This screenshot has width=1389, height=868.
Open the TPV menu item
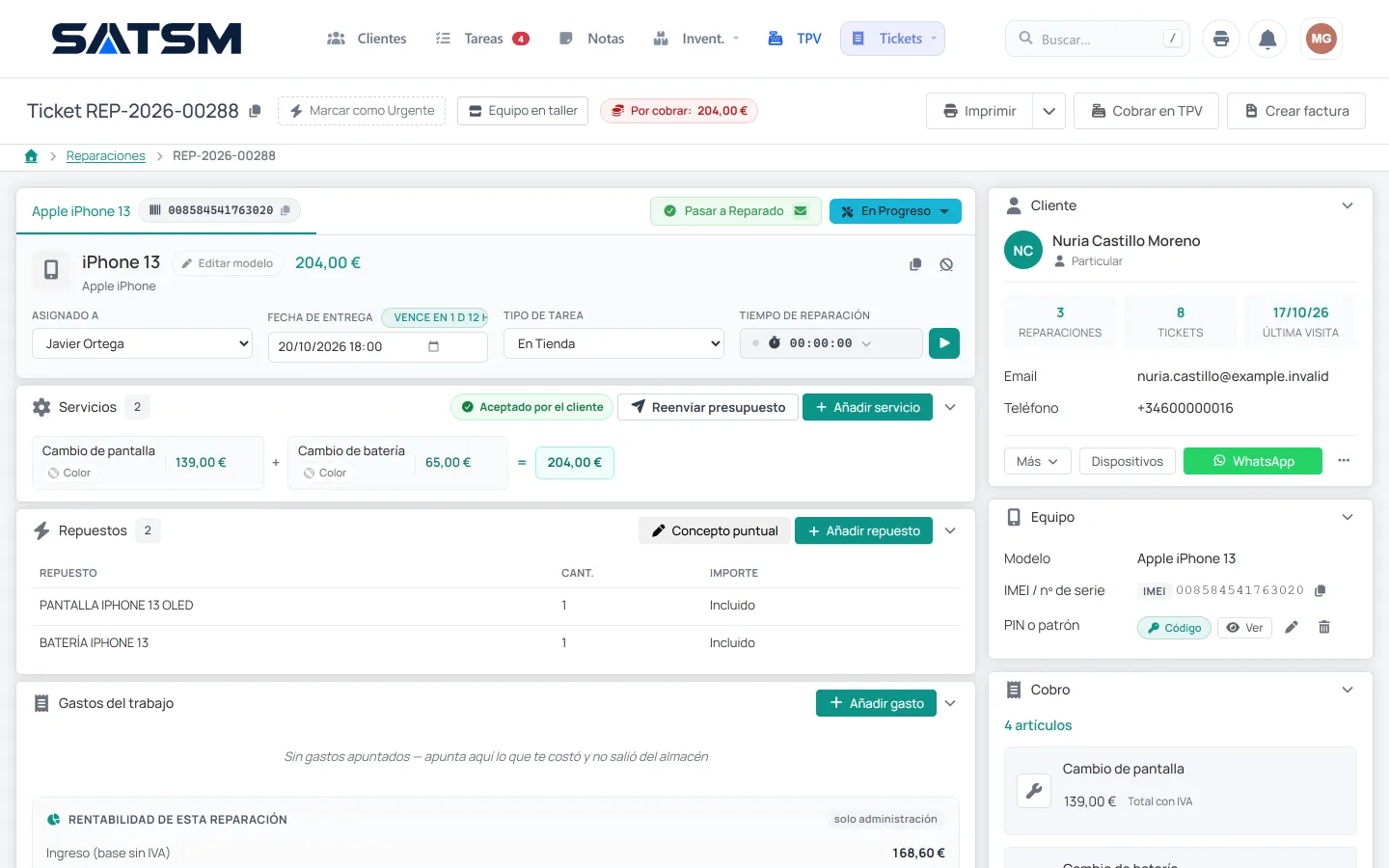pyautogui.click(x=795, y=39)
